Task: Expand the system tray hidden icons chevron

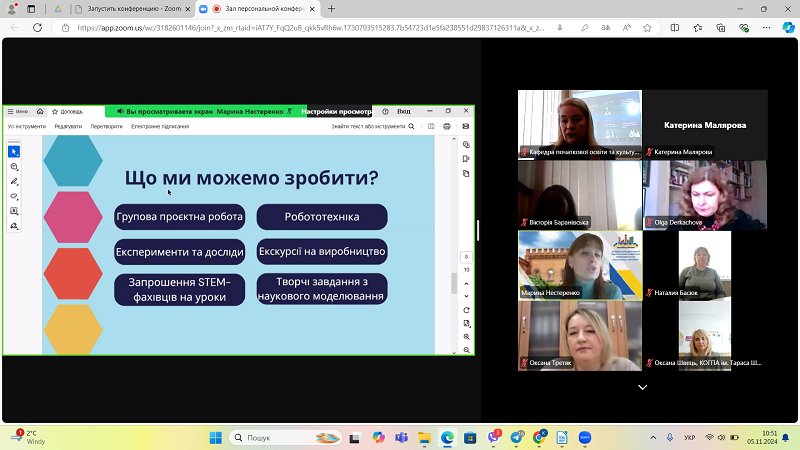Action: tap(653, 438)
